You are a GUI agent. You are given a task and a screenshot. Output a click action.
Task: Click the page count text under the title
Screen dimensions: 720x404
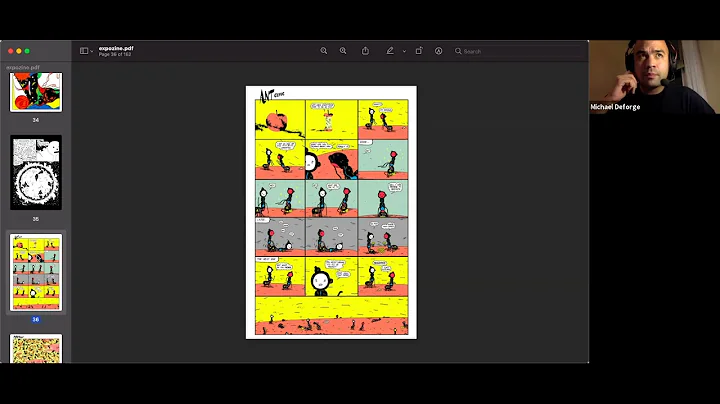point(115,54)
